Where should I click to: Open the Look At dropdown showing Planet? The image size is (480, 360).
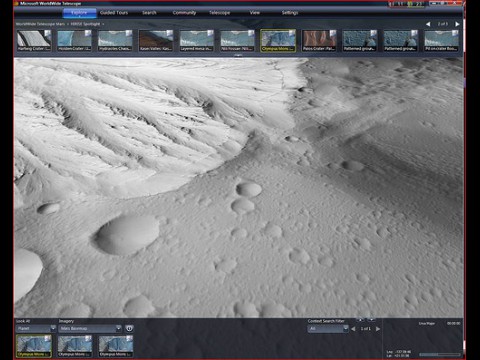(36, 329)
